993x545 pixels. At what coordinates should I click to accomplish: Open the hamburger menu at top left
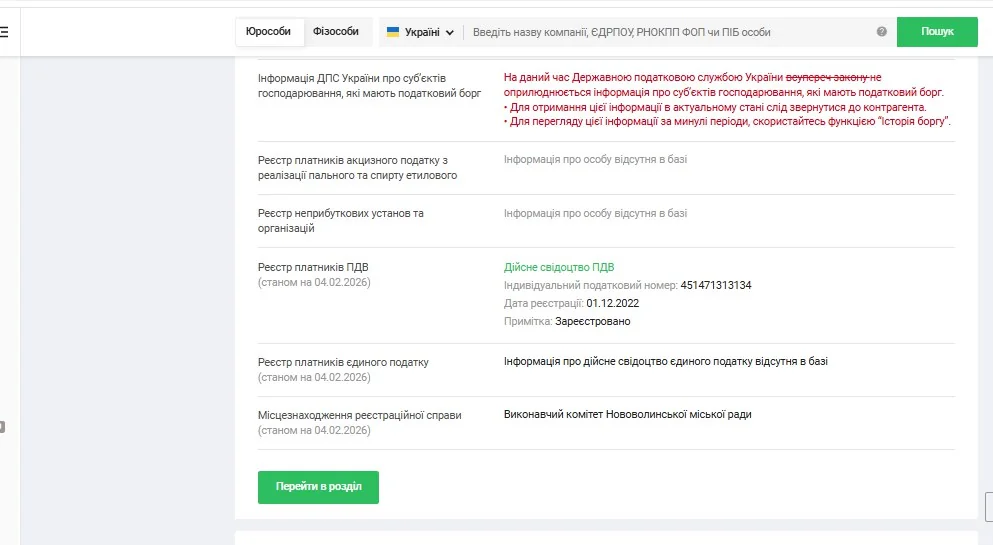point(4,32)
